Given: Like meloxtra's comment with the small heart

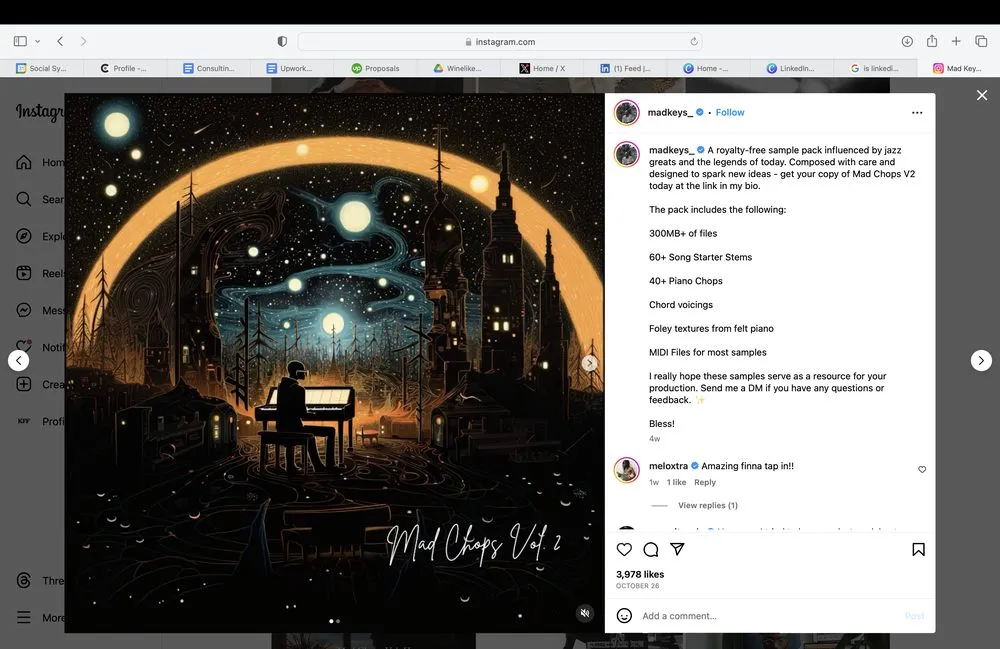Looking at the screenshot, I should click(921, 469).
